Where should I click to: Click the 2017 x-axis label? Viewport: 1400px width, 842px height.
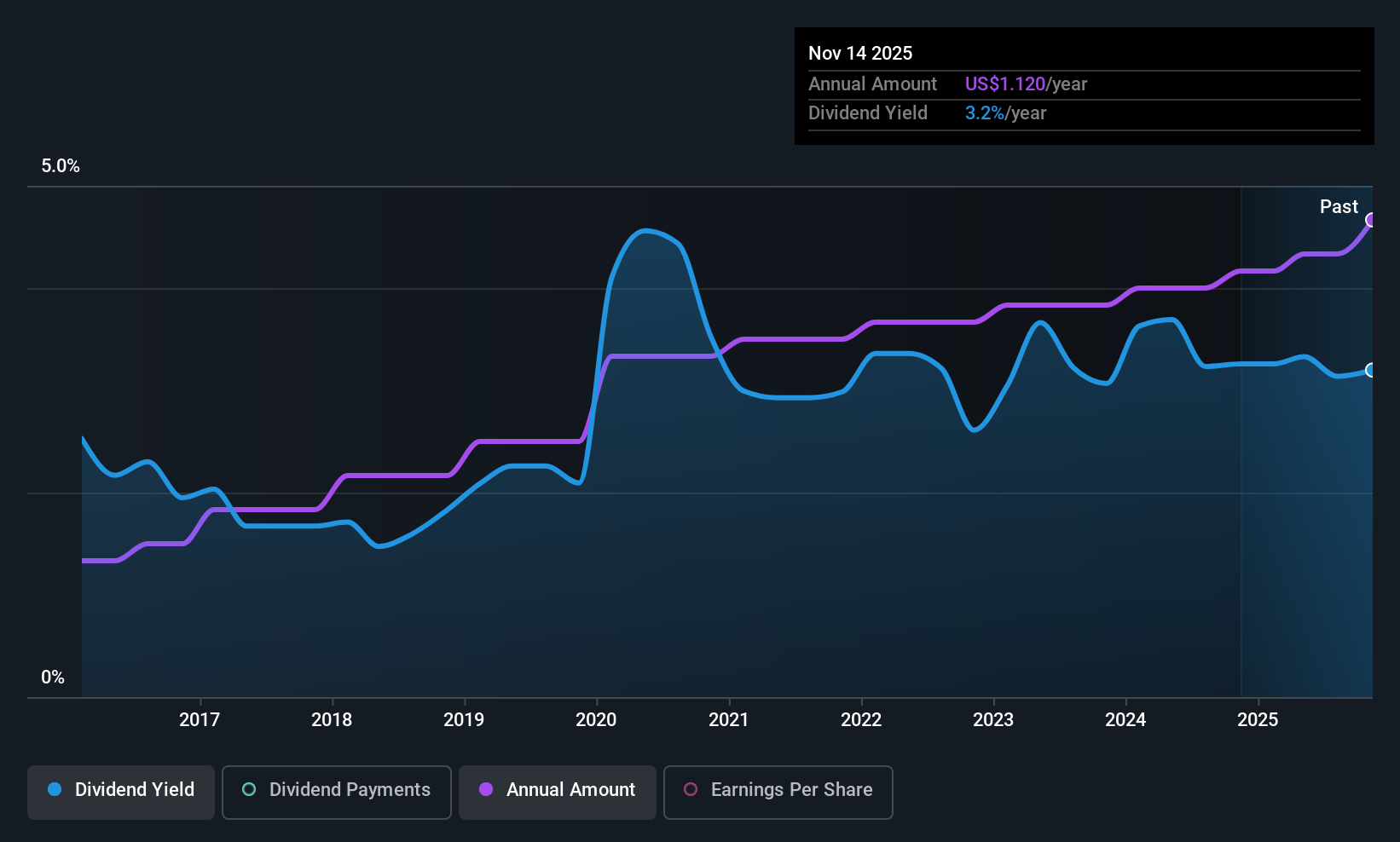click(200, 719)
